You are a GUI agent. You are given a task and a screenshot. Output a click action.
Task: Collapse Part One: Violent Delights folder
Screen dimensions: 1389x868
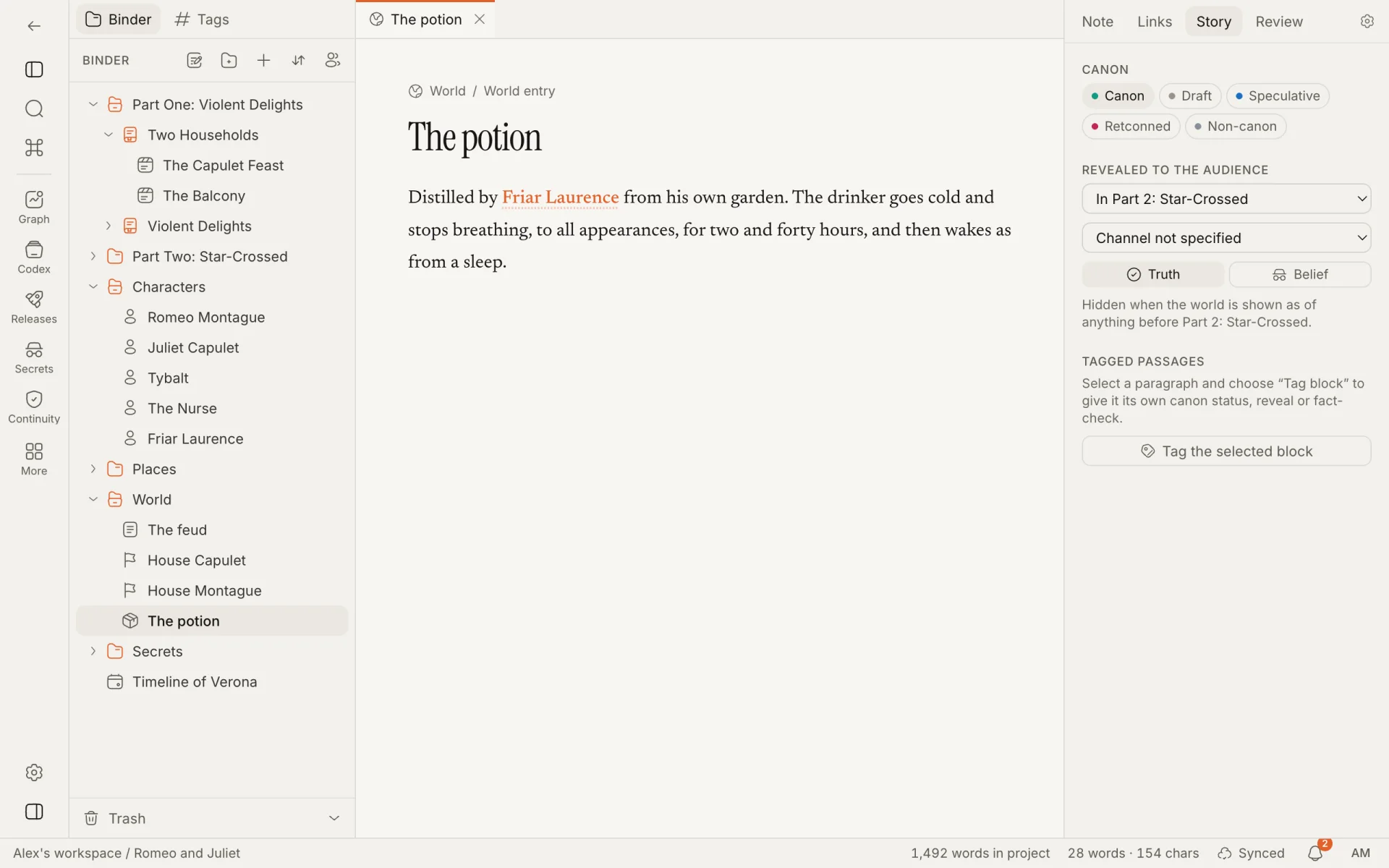[x=93, y=105]
